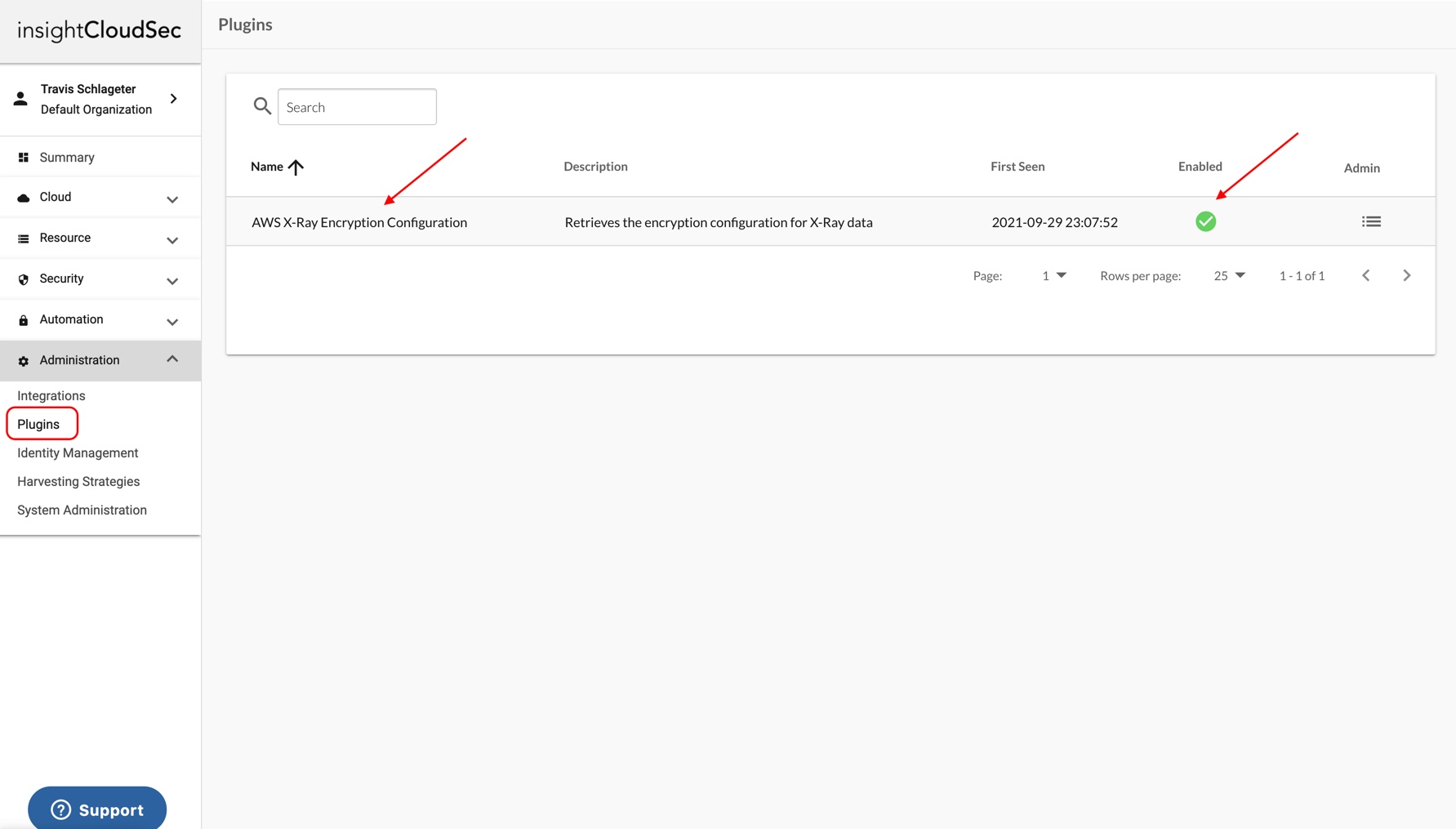The height and width of the screenshot is (829, 1456).
Task: Select the Plugins submenu item
Action: tap(38, 424)
